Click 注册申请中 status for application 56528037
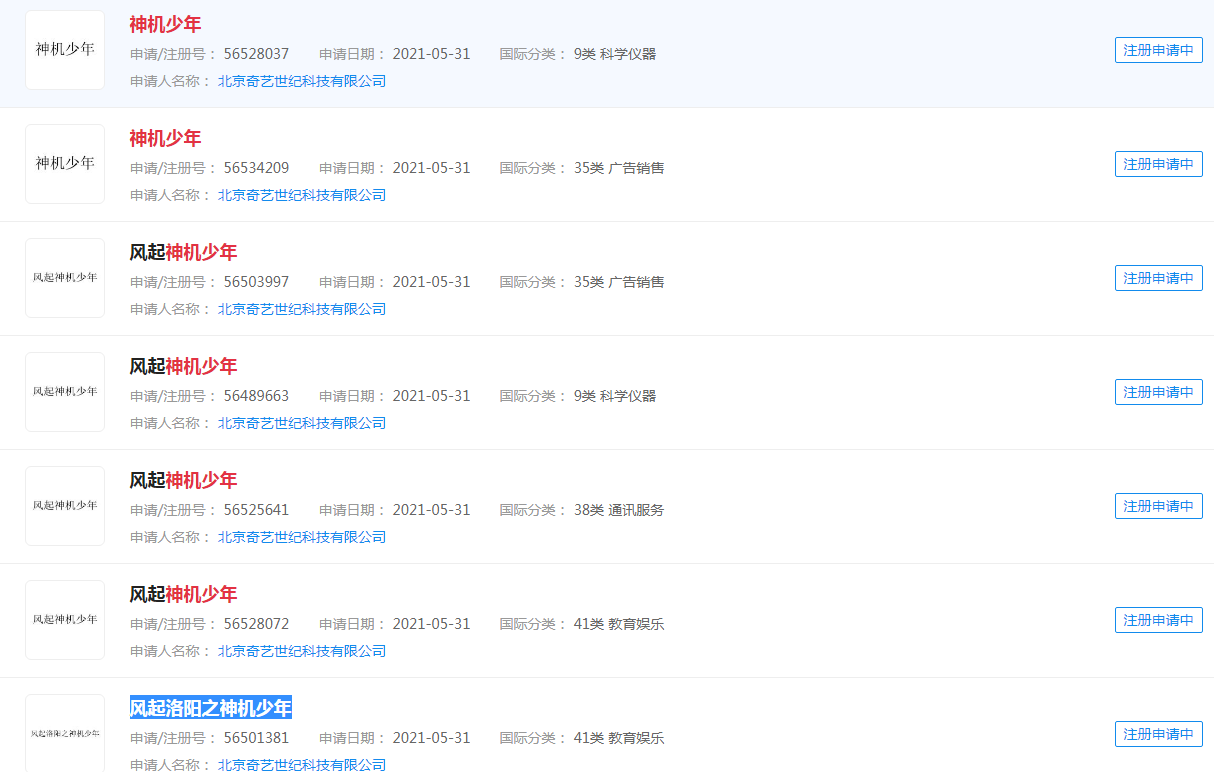1214x772 pixels. [1158, 50]
